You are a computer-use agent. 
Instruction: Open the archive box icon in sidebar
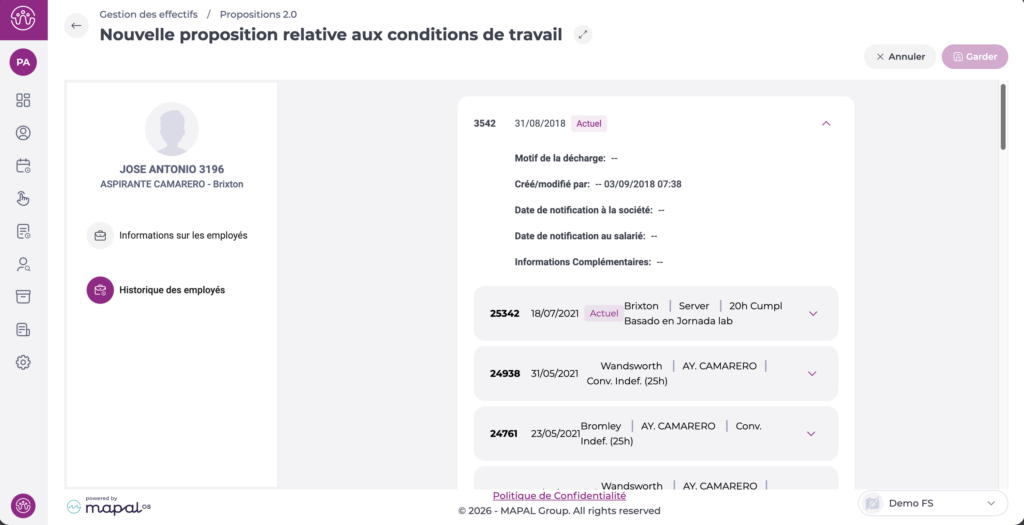coord(23,297)
